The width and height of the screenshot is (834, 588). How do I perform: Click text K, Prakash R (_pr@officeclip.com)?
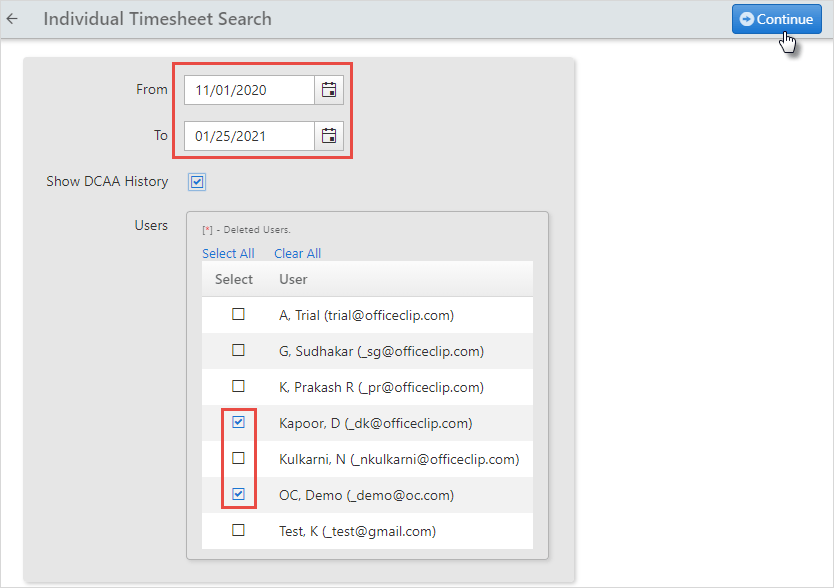[x=381, y=387]
